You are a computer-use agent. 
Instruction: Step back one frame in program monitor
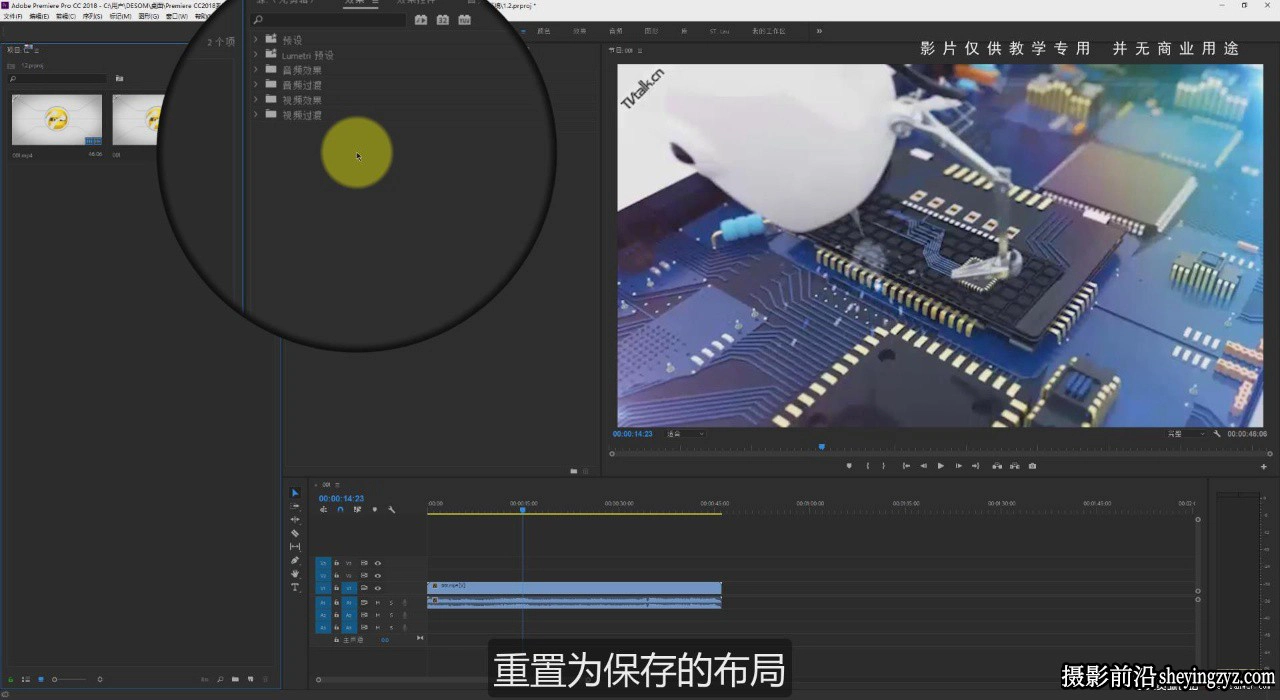coord(924,466)
